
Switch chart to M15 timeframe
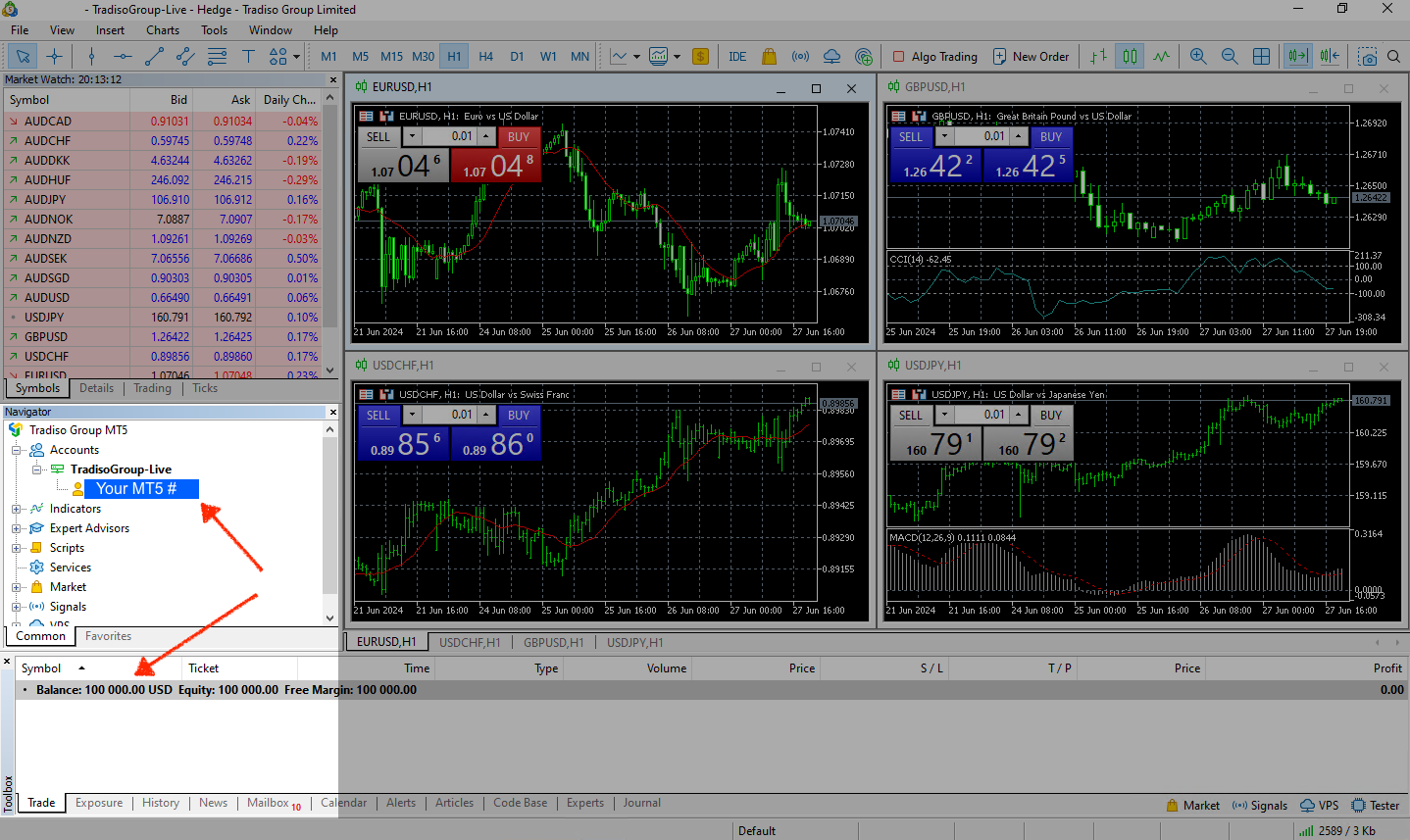coord(391,56)
